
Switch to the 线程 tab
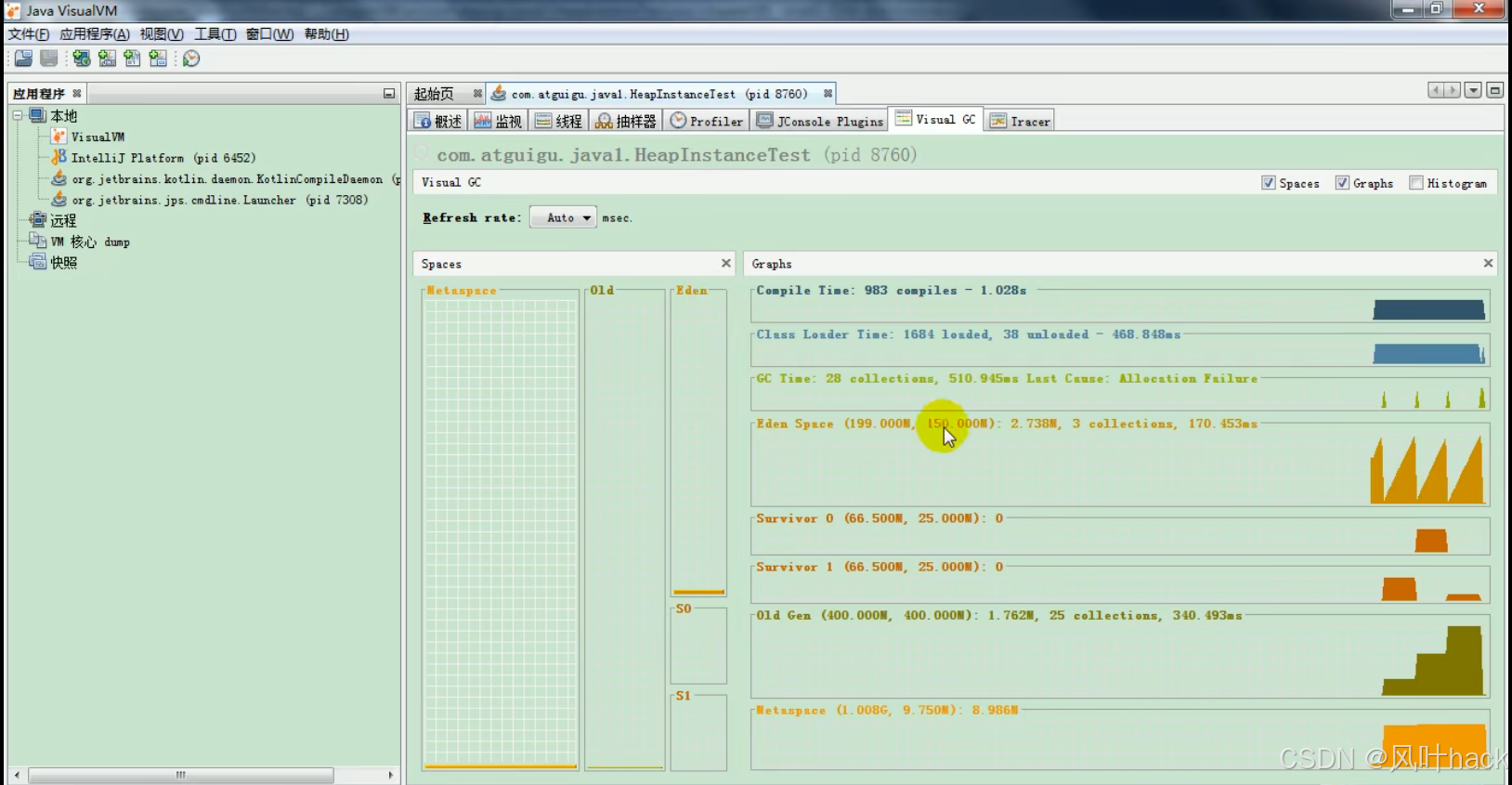[x=559, y=121]
